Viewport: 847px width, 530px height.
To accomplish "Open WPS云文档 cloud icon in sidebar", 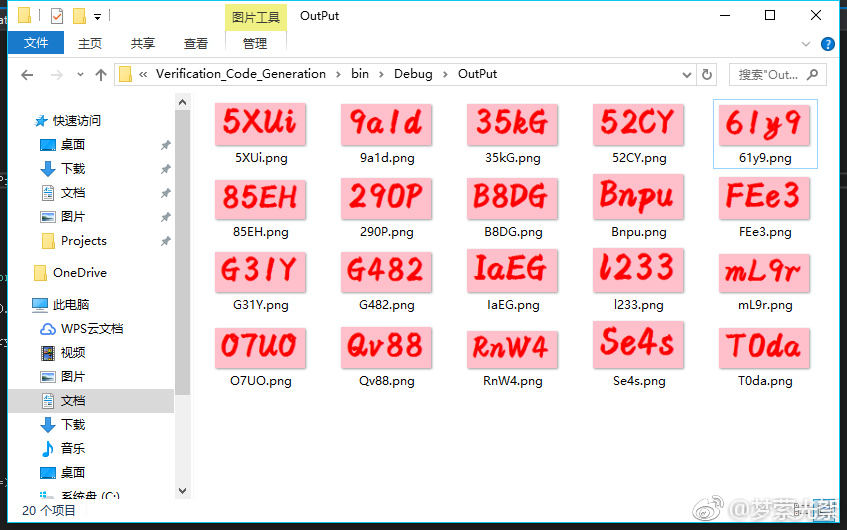I will pos(47,329).
